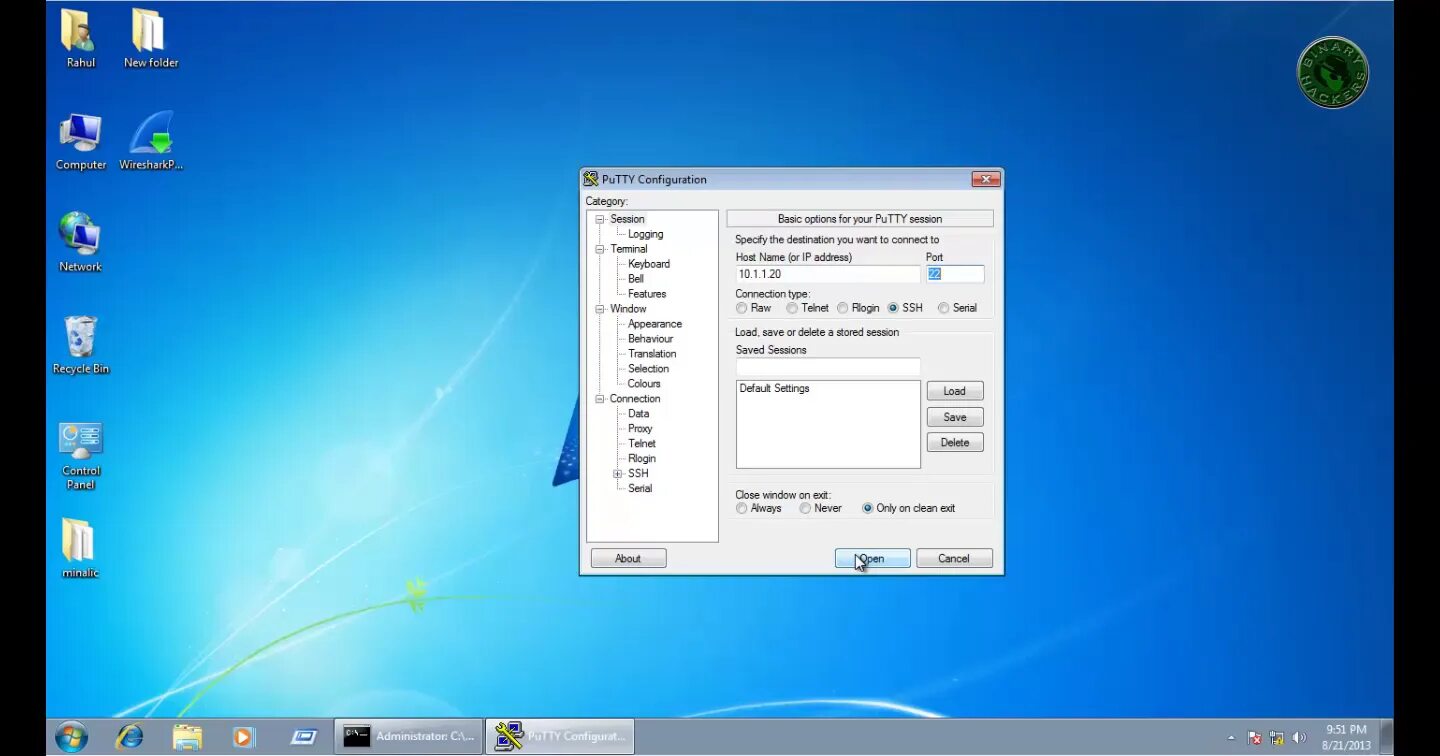Open Windows Explorer from the taskbar

tap(187, 736)
